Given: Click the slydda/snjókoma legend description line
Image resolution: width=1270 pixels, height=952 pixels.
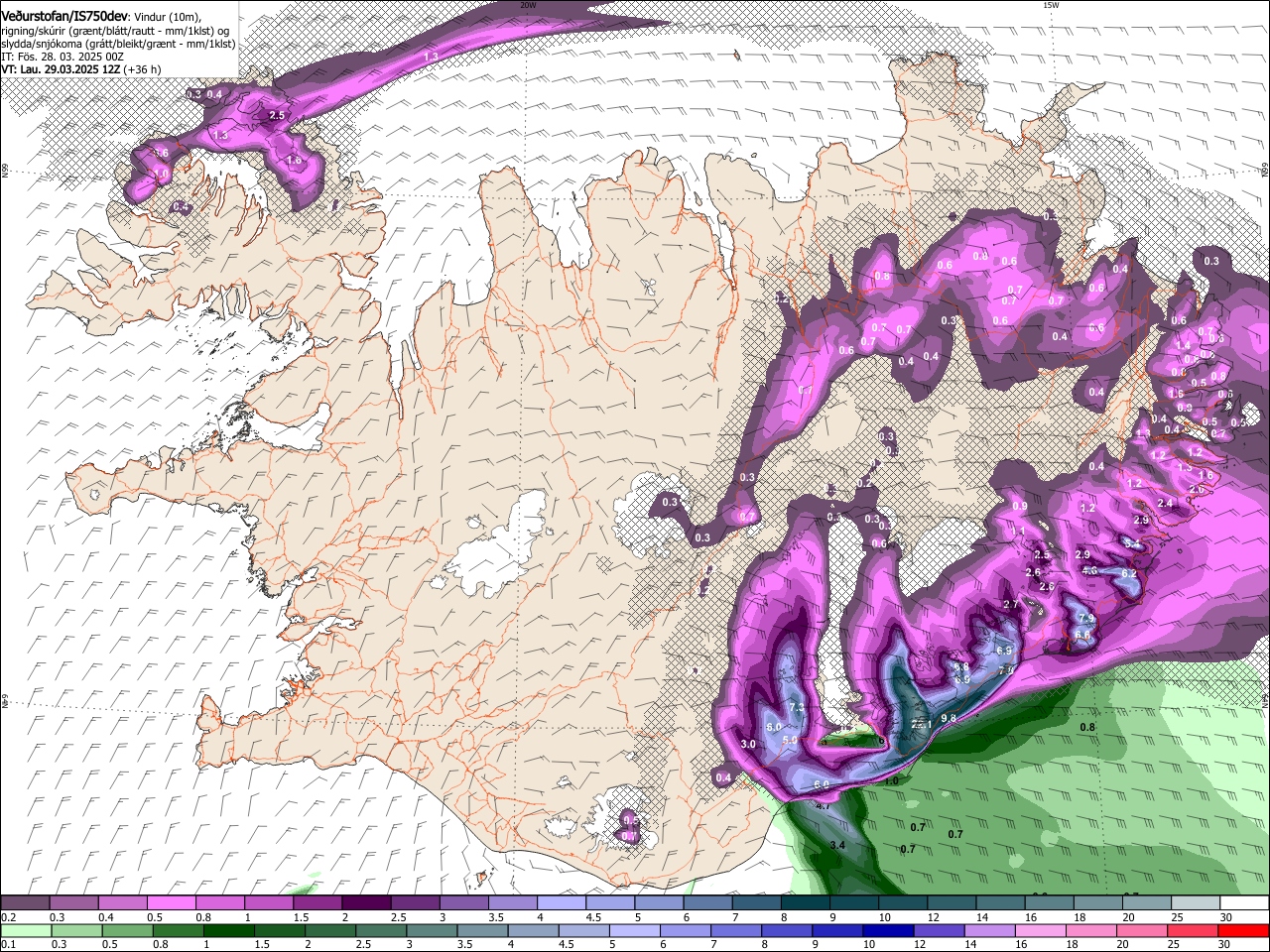Looking at the screenshot, I should (x=118, y=43).
